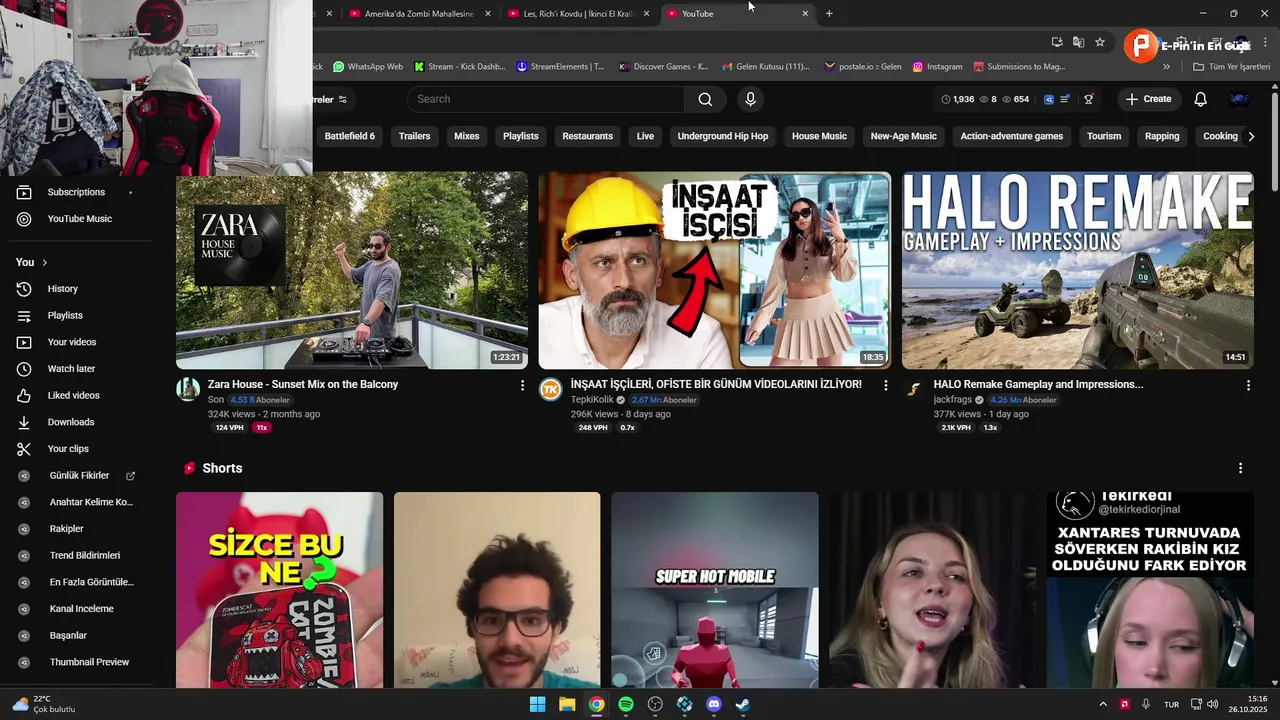Viewport: 1280px width, 720px height.
Task: Click the page vertical scrollbar
Action: 1275,140
